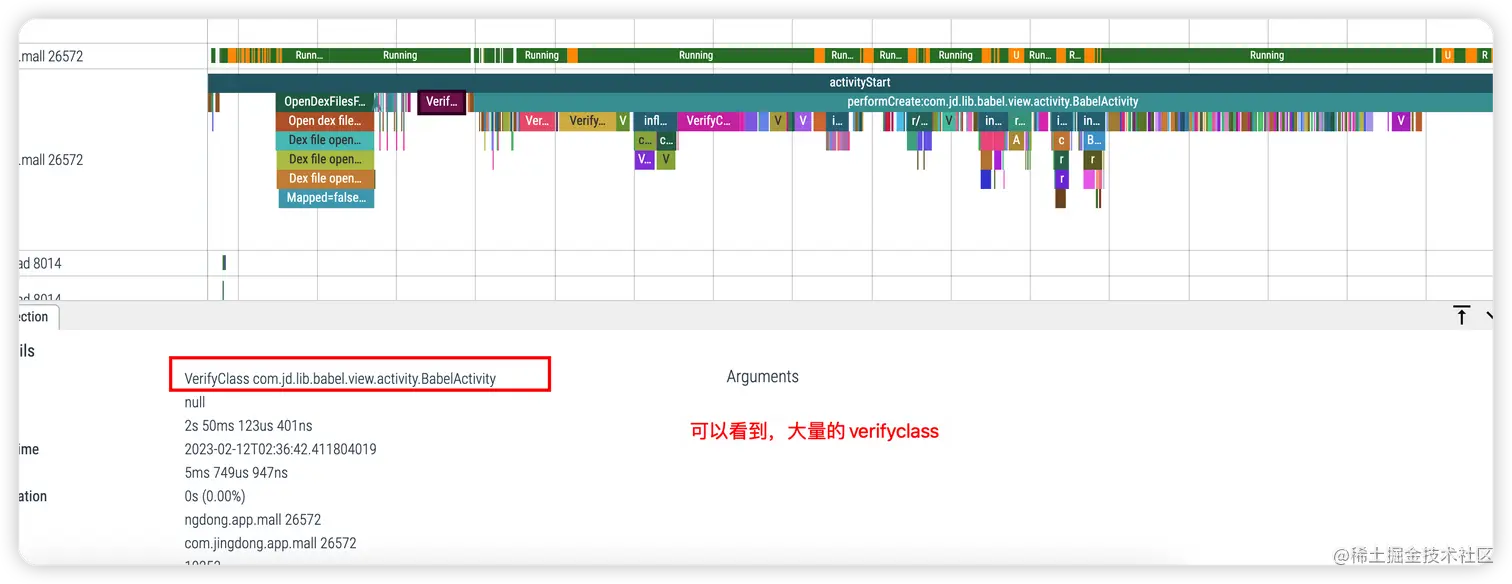1512x584 pixels.
Task: Select the tan 'A' slice
Action: (x=1017, y=140)
